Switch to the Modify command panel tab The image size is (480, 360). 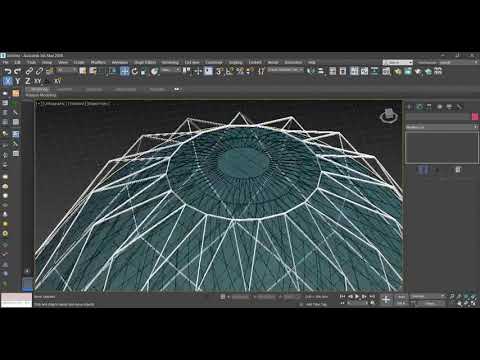tap(420, 107)
